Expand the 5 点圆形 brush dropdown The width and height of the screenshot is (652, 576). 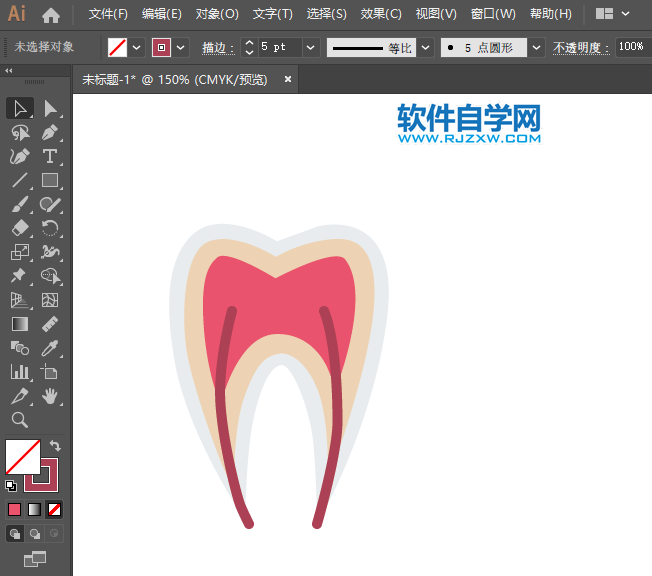click(537, 47)
